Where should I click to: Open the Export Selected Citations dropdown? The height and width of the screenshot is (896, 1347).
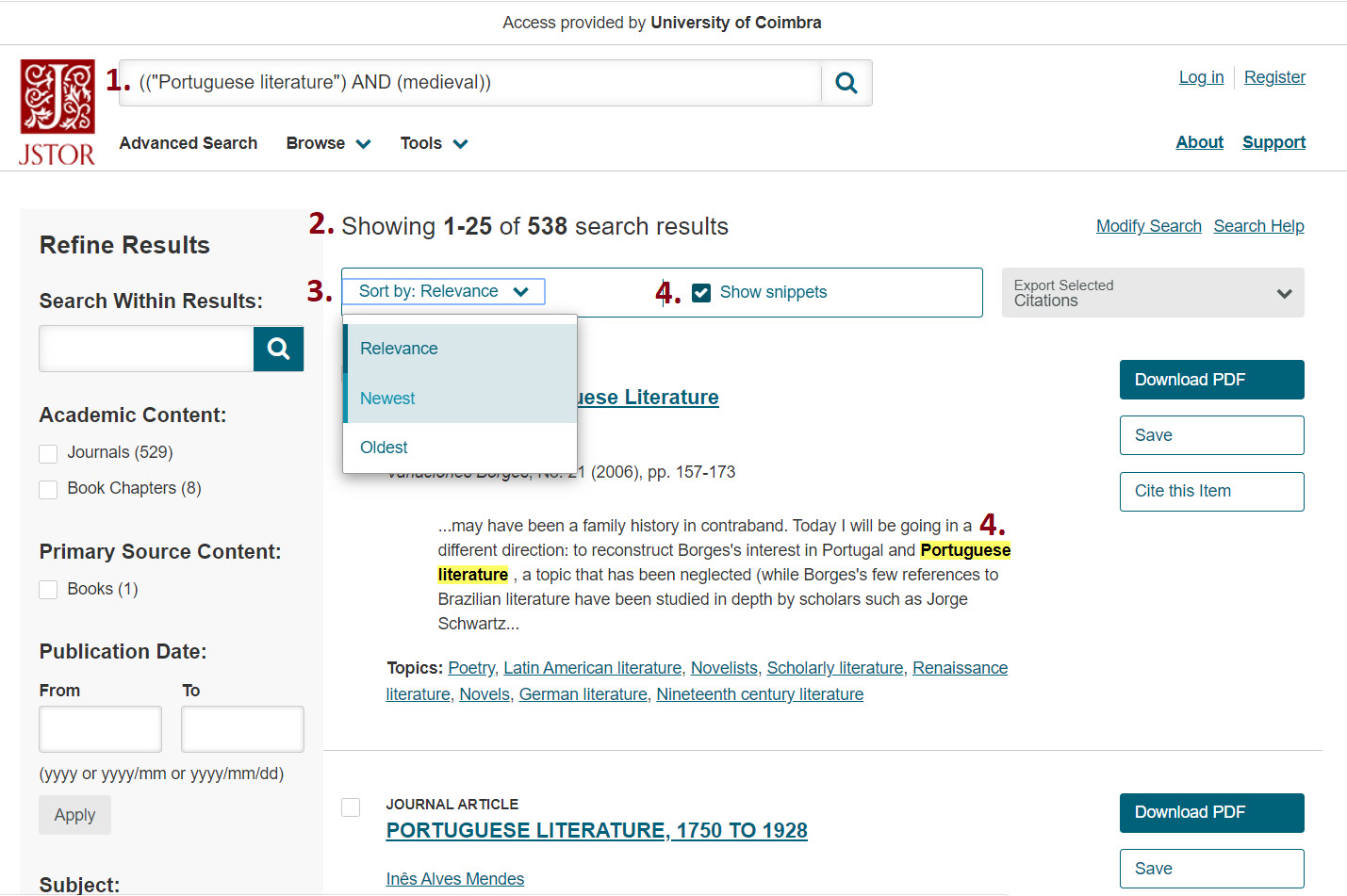1152,293
